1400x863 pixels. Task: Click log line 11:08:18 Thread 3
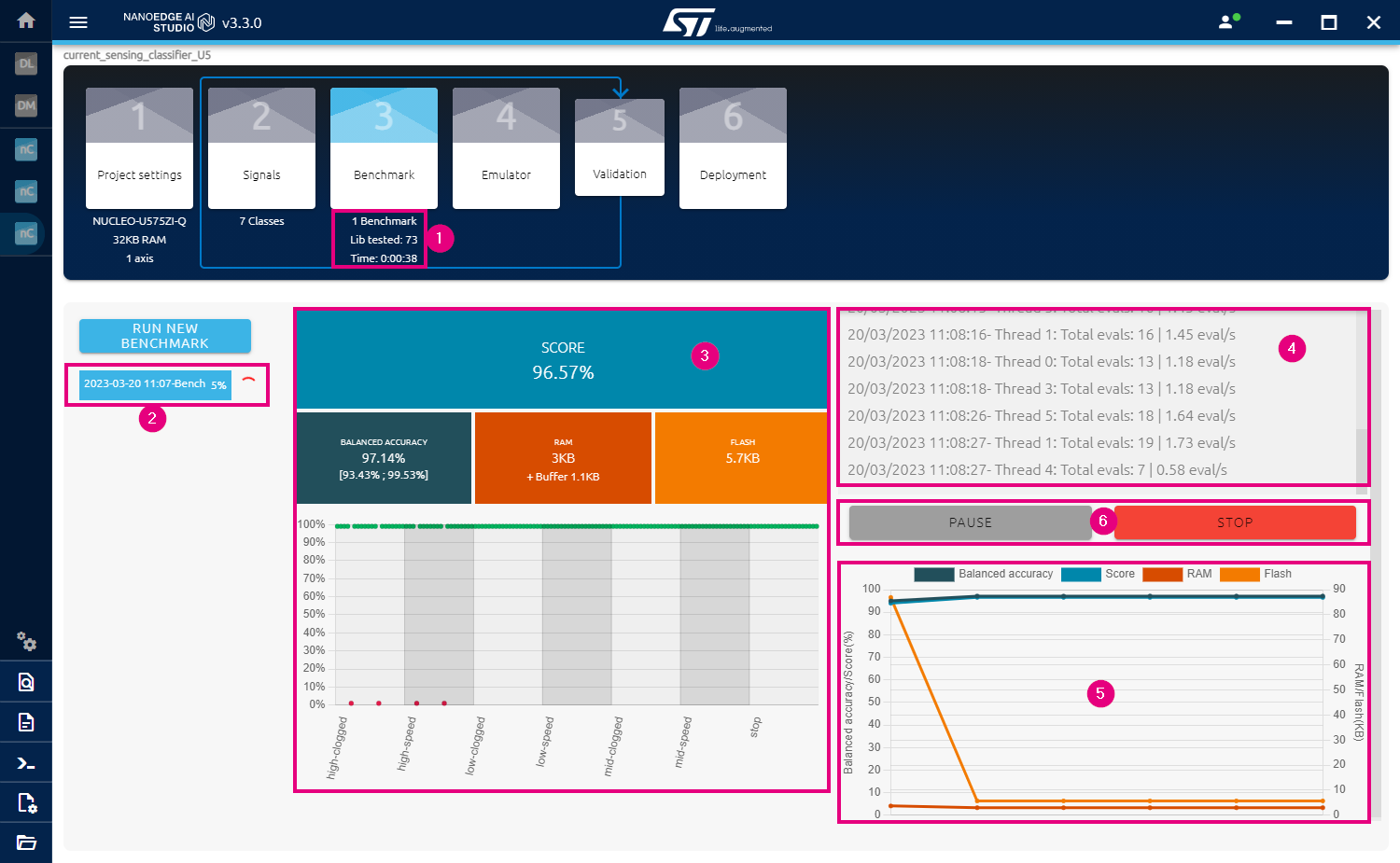1042,388
